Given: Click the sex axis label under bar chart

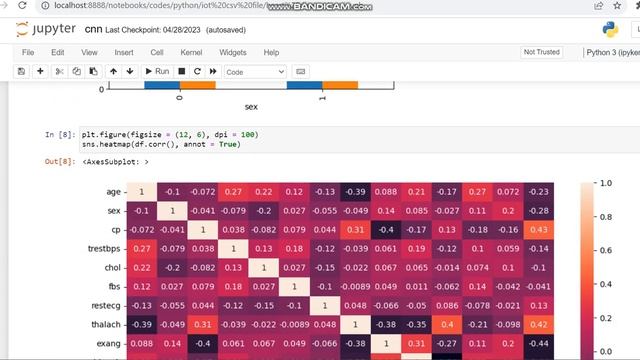Looking at the screenshot, I should [x=251, y=107].
